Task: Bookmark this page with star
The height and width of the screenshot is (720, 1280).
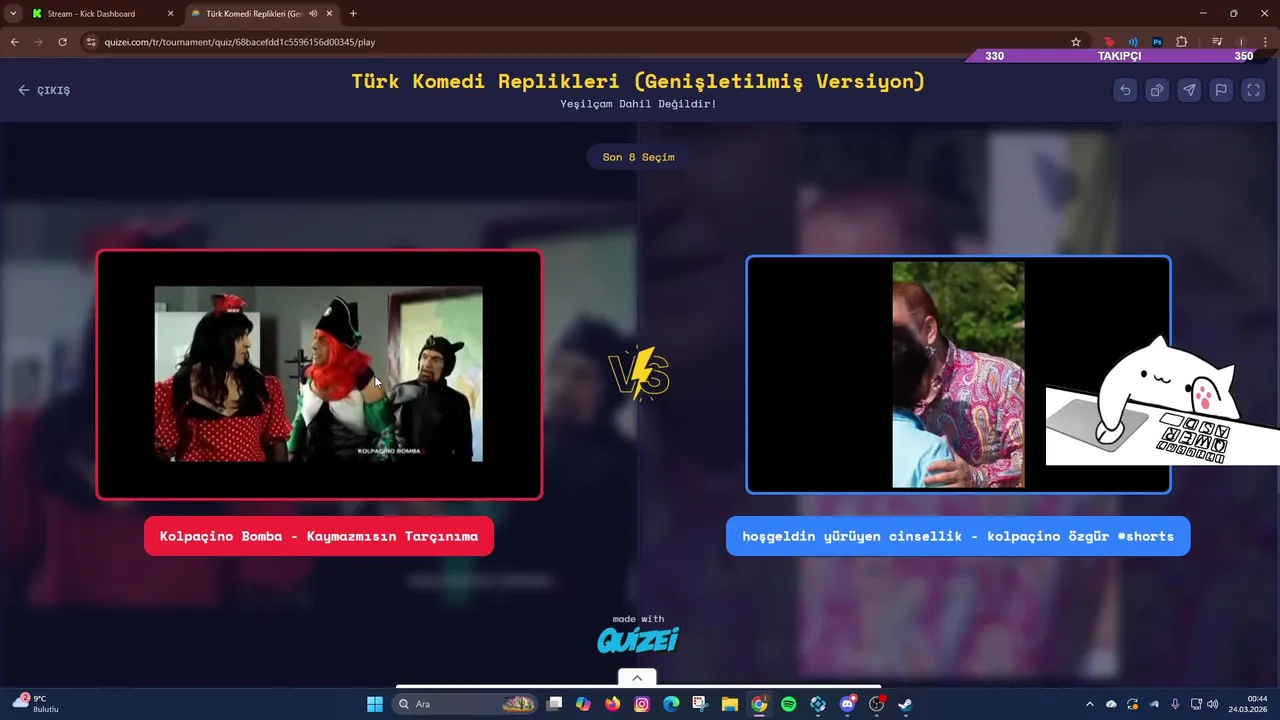Action: 1076,42
